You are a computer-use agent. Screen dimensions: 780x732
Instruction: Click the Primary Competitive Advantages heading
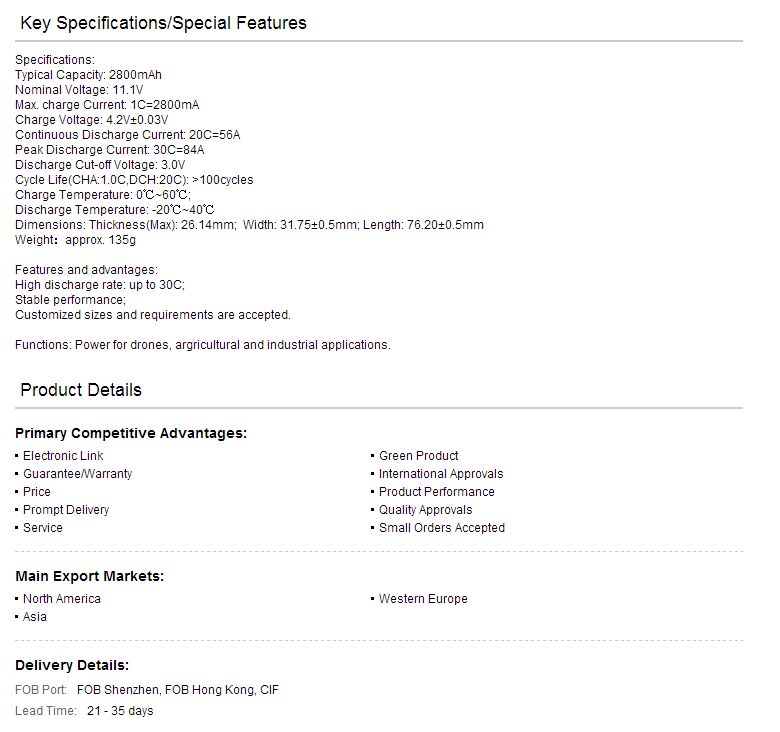click(131, 433)
